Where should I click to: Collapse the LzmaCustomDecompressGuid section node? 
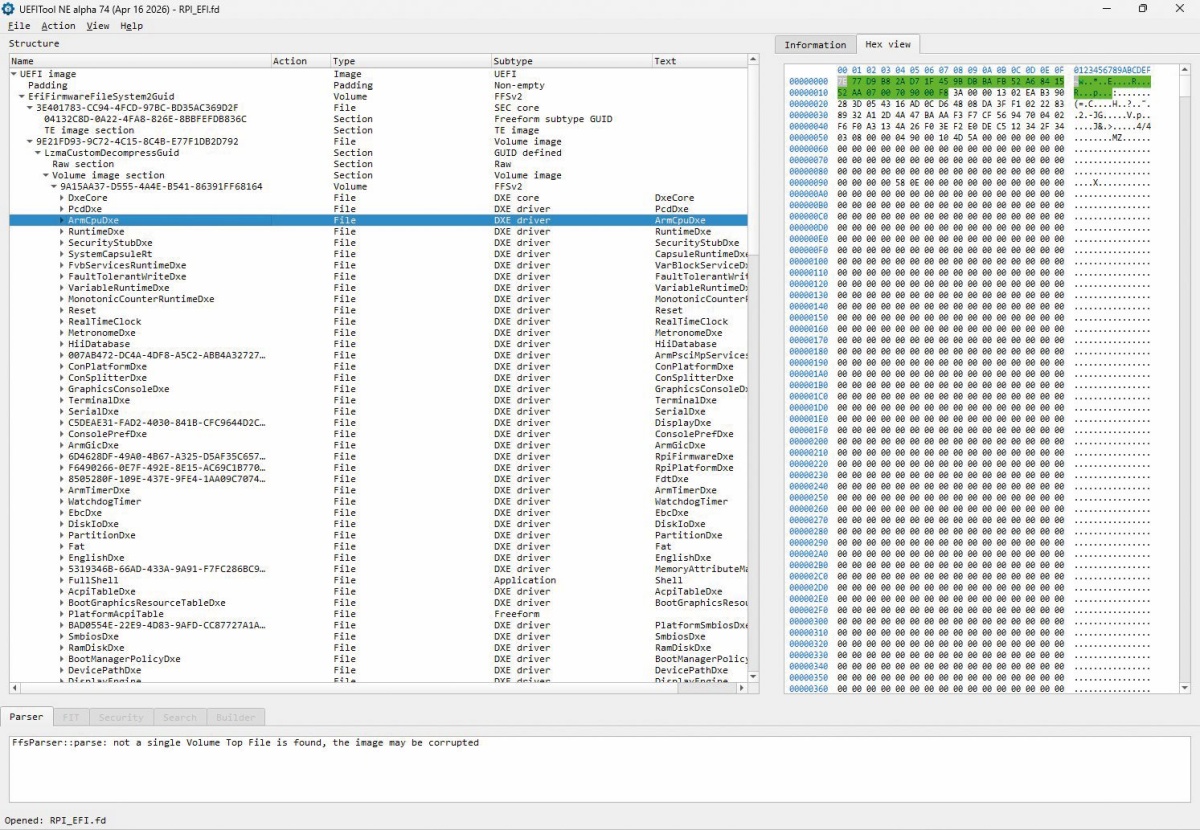[x=38, y=153]
